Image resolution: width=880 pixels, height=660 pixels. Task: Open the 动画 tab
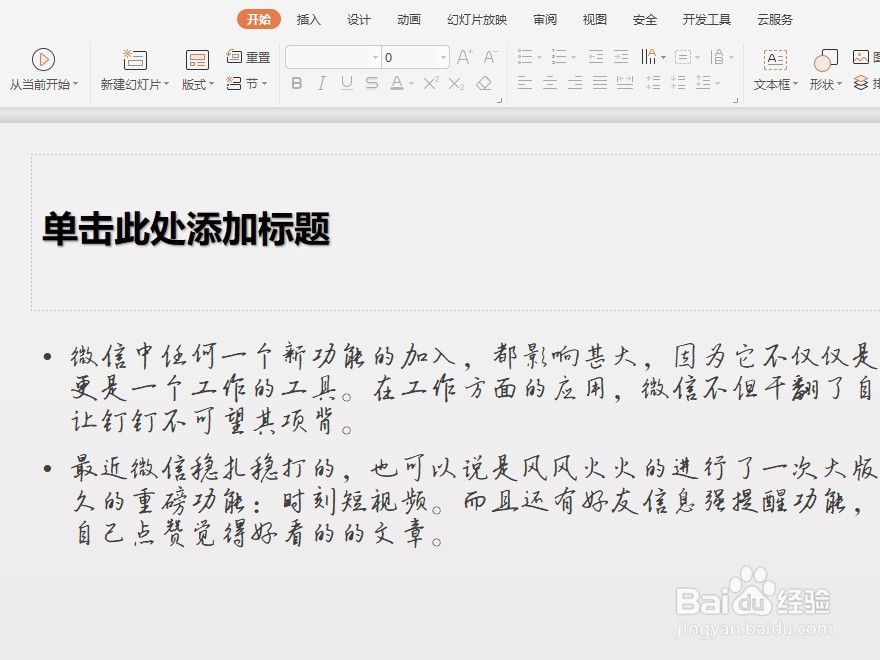(409, 20)
